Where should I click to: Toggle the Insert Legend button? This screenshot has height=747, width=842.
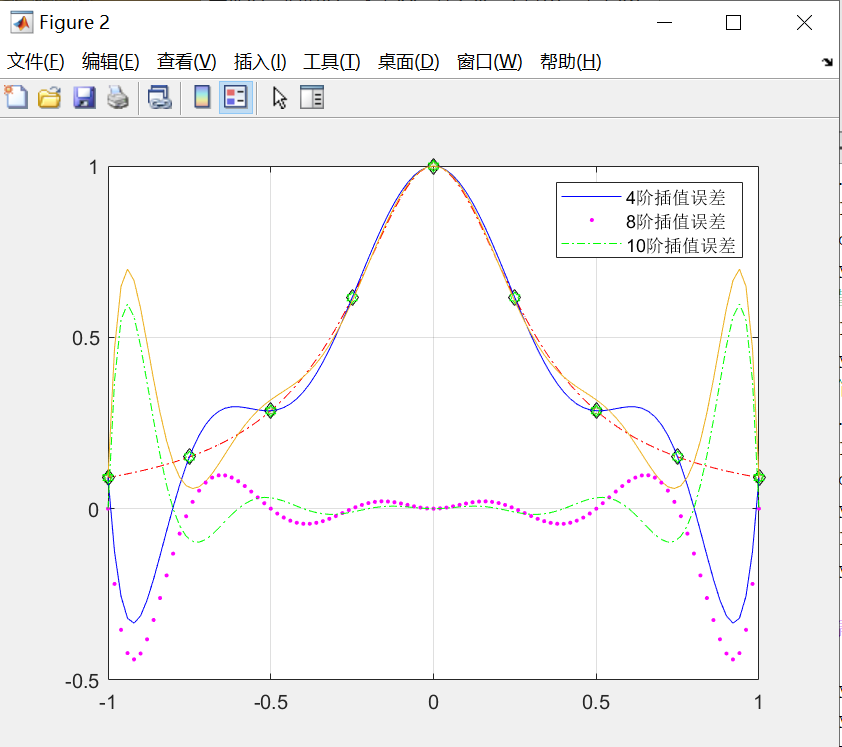click(x=236, y=98)
